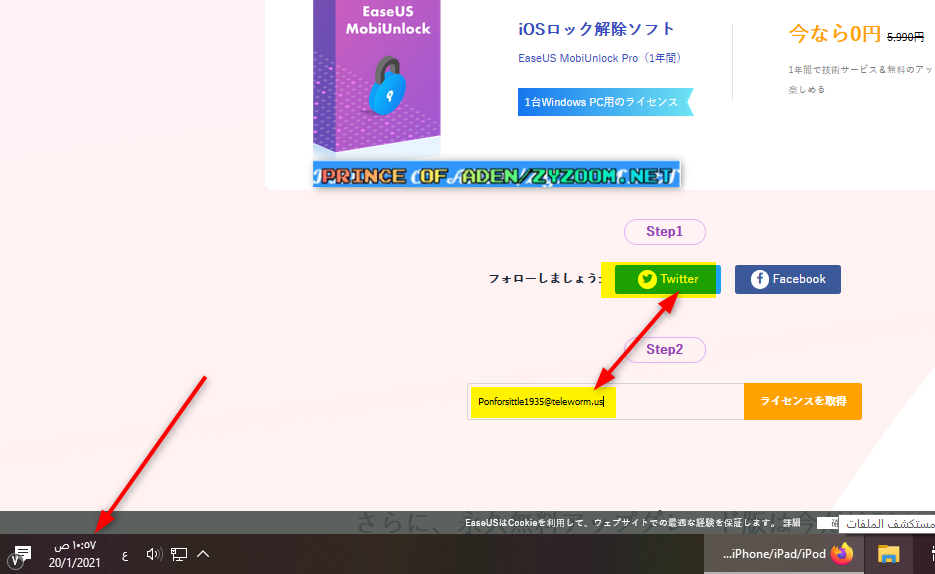Open File Explorer from the taskbar
The image size is (935, 574).
pyautogui.click(x=888, y=554)
